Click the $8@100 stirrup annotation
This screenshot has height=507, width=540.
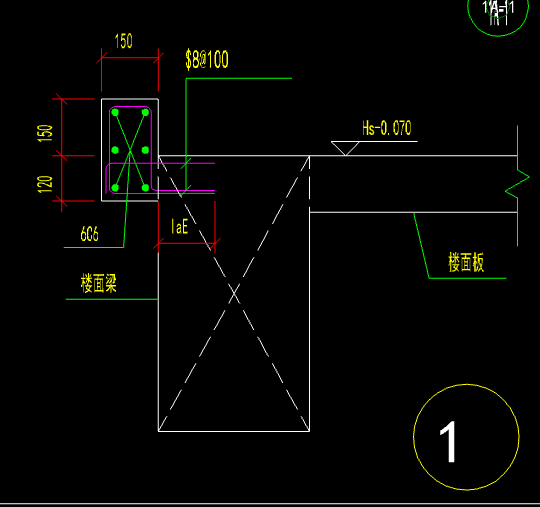tap(207, 60)
